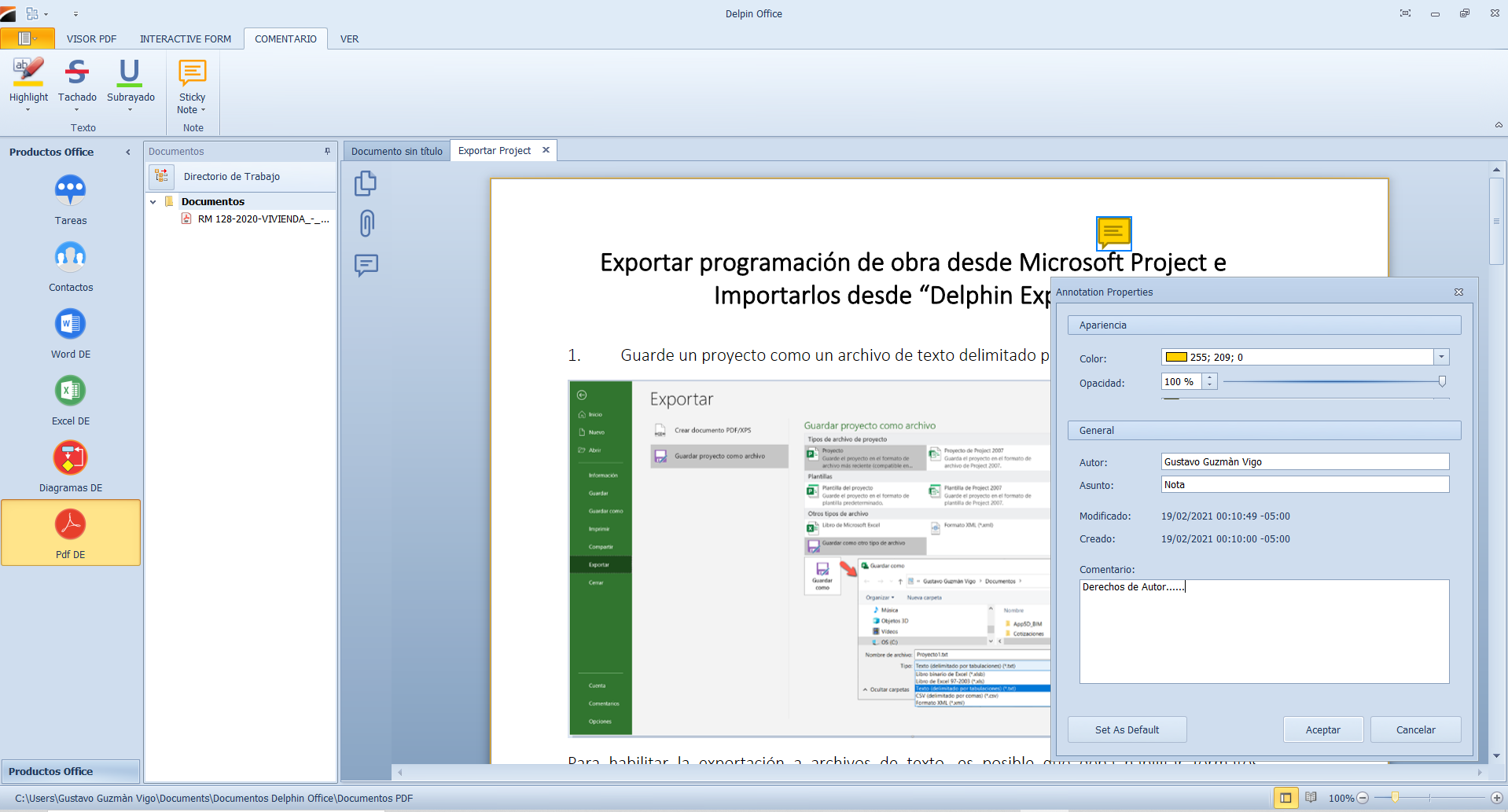Toggle the page layout view in status bar
Screen dimensions: 1508x812
(x=1285, y=798)
